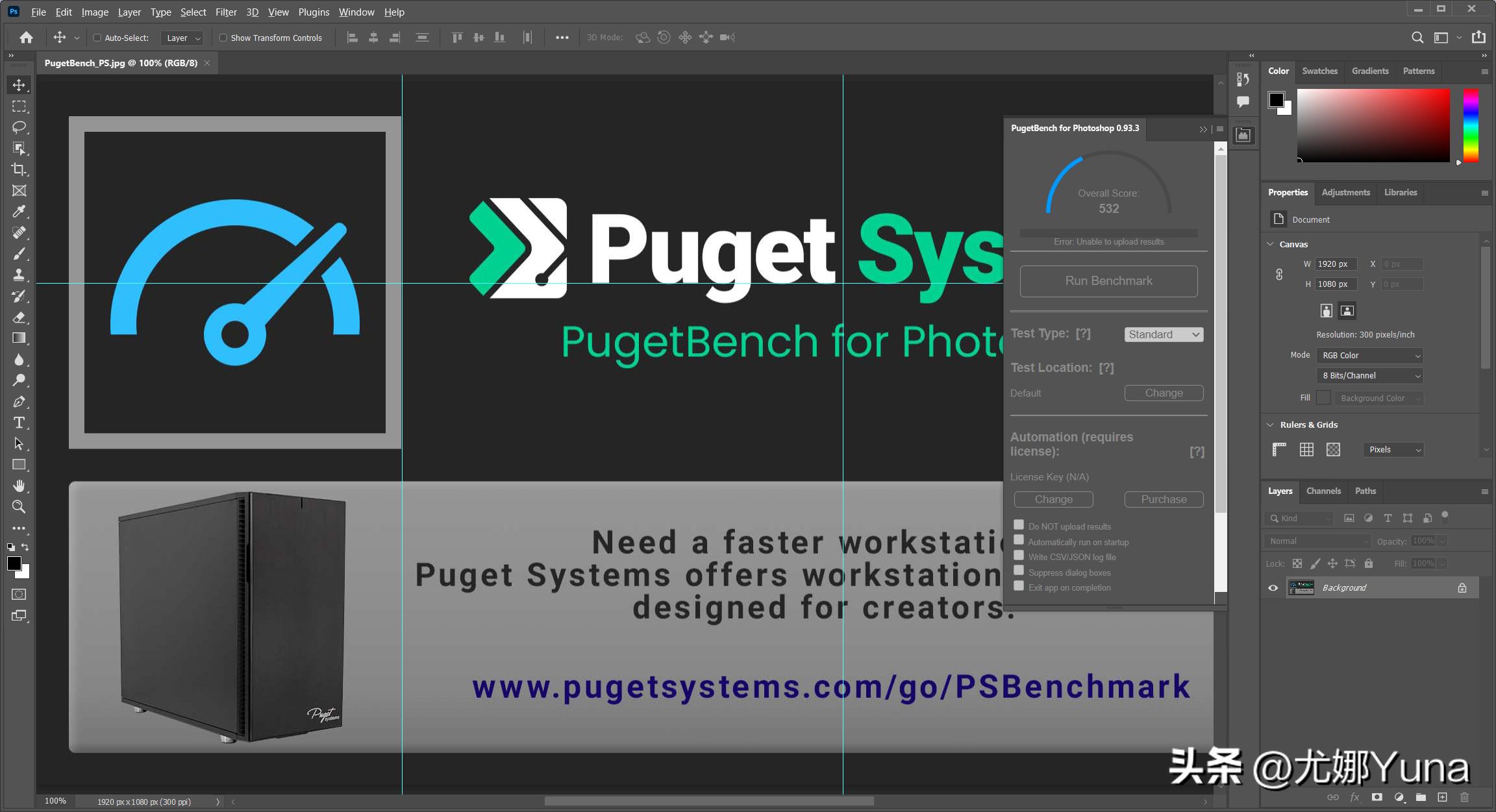The image size is (1496, 812).
Task: Open the search magnifier icon
Action: point(1417,38)
